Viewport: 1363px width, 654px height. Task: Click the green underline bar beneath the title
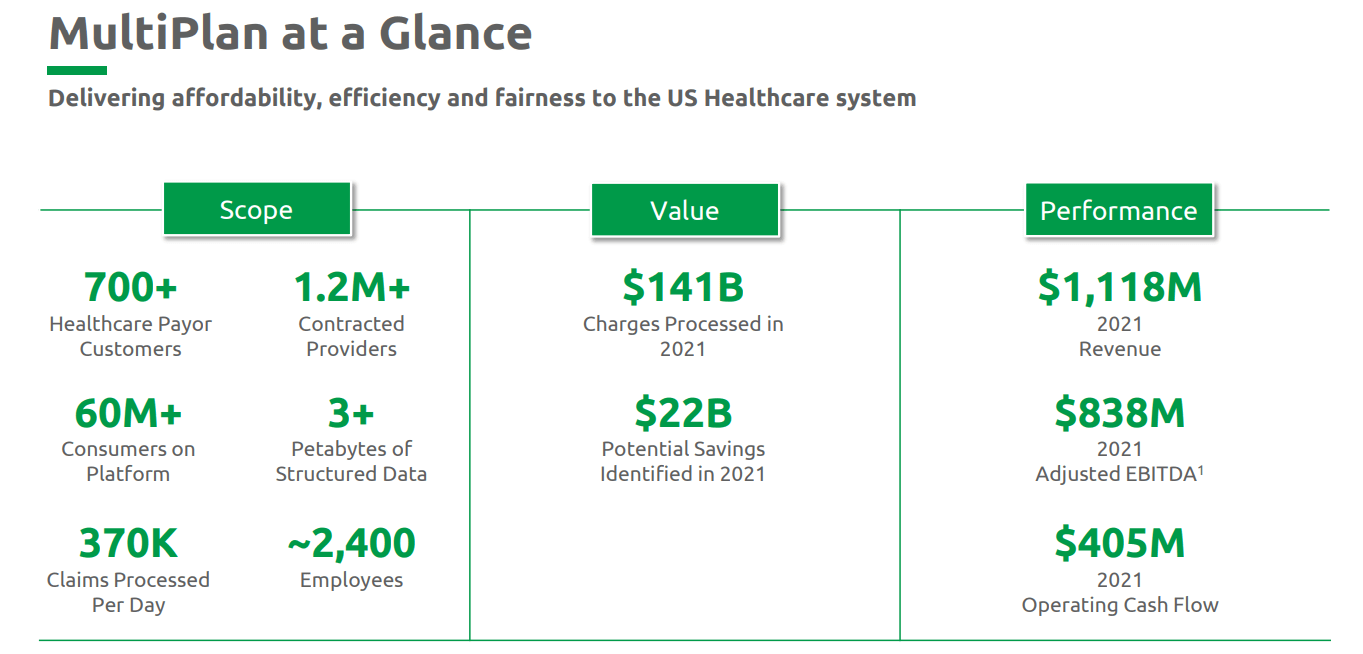click(x=77, y=71)
